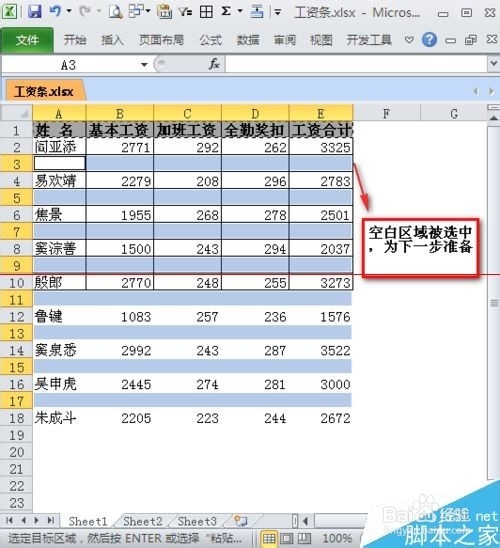This screenshot has width=500, height=548.
Task: Switch to the 审阅 ribbon tab
Action: [x=285, y=40]
